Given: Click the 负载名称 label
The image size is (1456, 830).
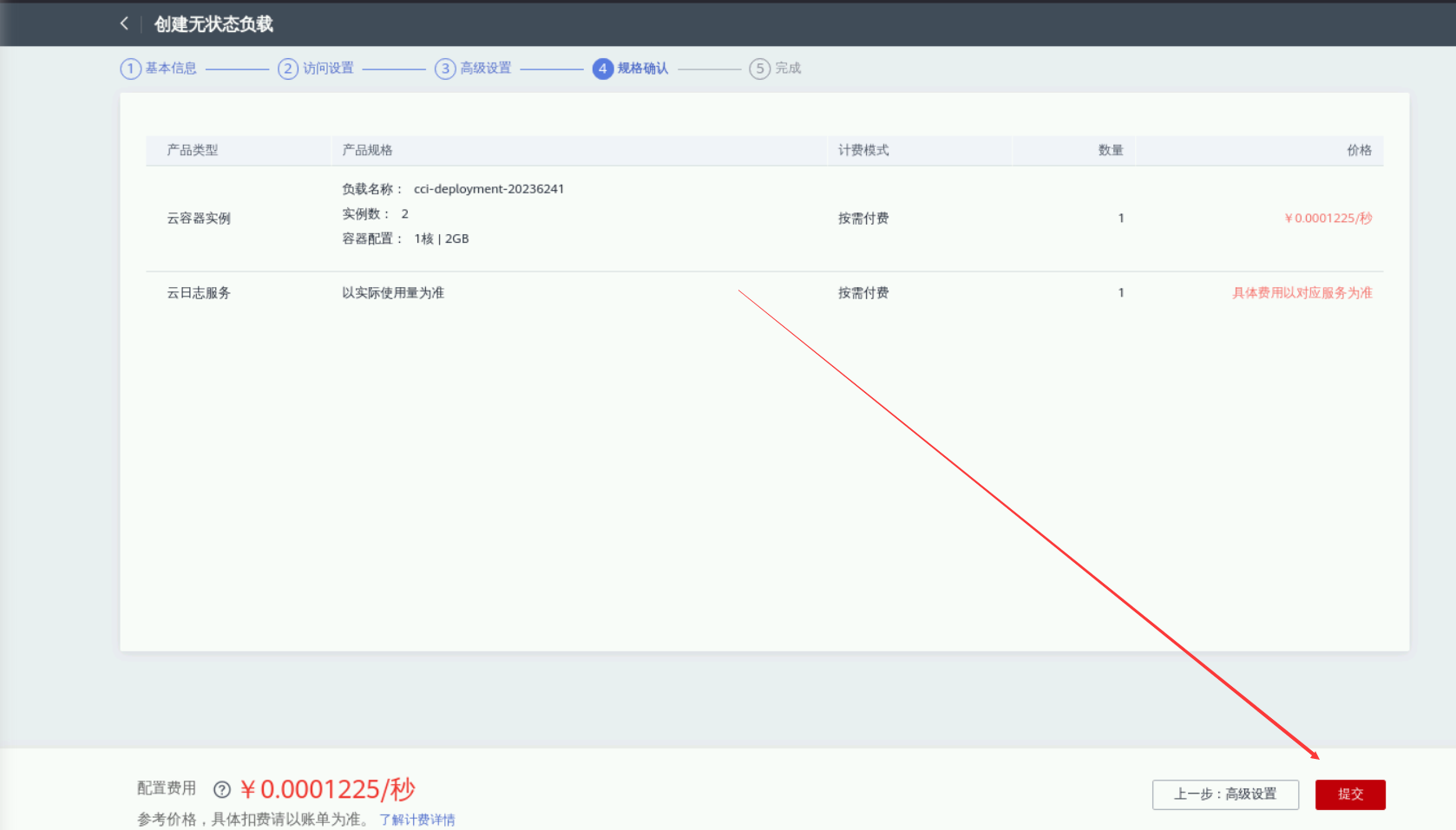Looking at the screenshot, I should (x=372, y=189).
